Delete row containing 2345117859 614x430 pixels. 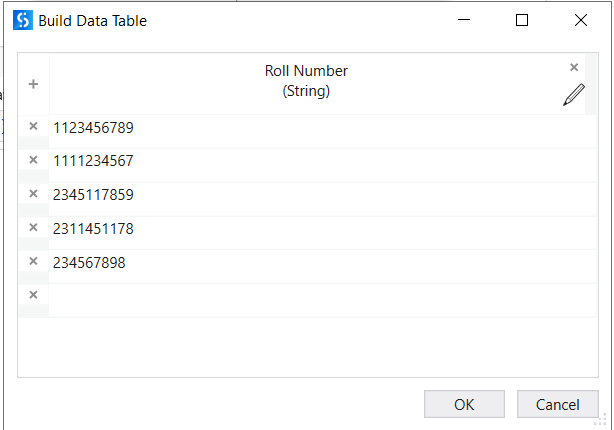[x=33, y=194]
